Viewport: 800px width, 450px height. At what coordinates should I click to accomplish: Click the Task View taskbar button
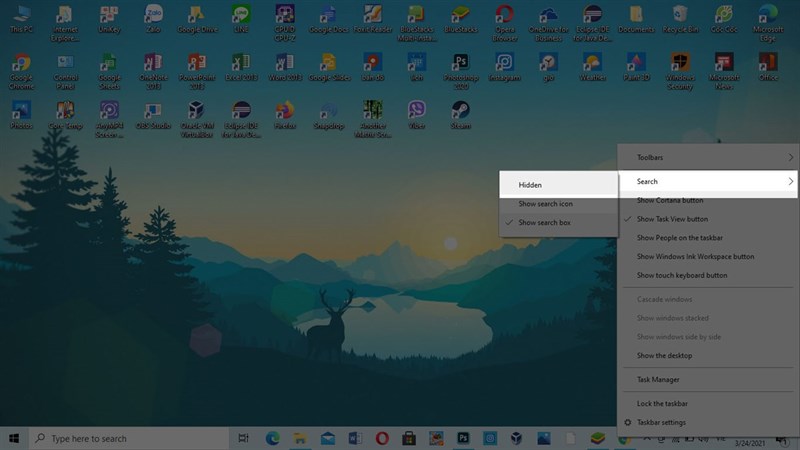pyautogui.click(x=243, y=438)
